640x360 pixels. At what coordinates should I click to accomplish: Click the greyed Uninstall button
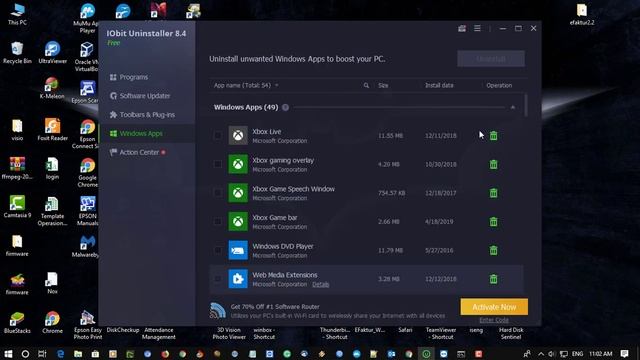coord(491,59)
